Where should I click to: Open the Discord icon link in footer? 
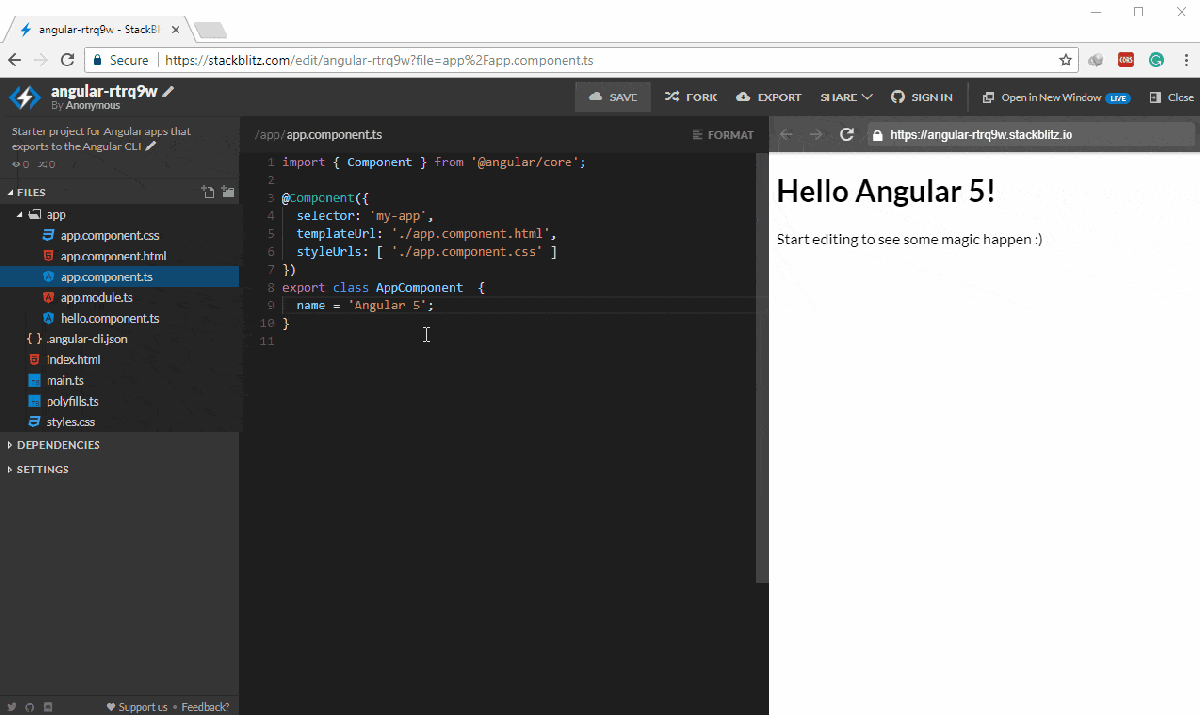(x=48, y=707)
